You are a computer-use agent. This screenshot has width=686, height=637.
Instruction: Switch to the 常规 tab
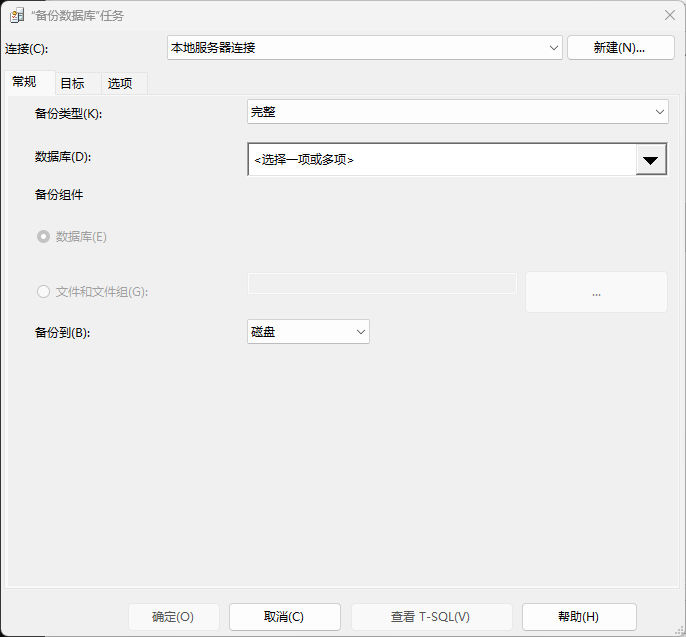pyautogui.click(x=25, y=83)
